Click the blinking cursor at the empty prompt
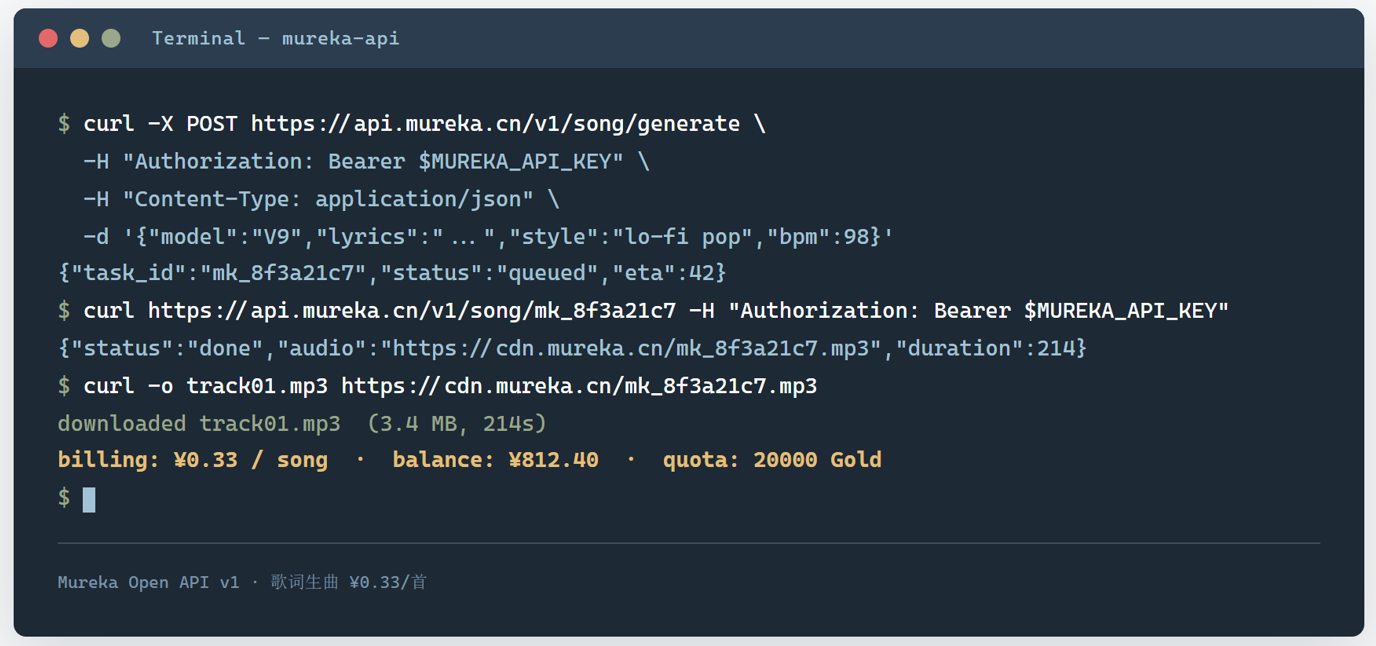1376x646 pixels. pos(89,499)
